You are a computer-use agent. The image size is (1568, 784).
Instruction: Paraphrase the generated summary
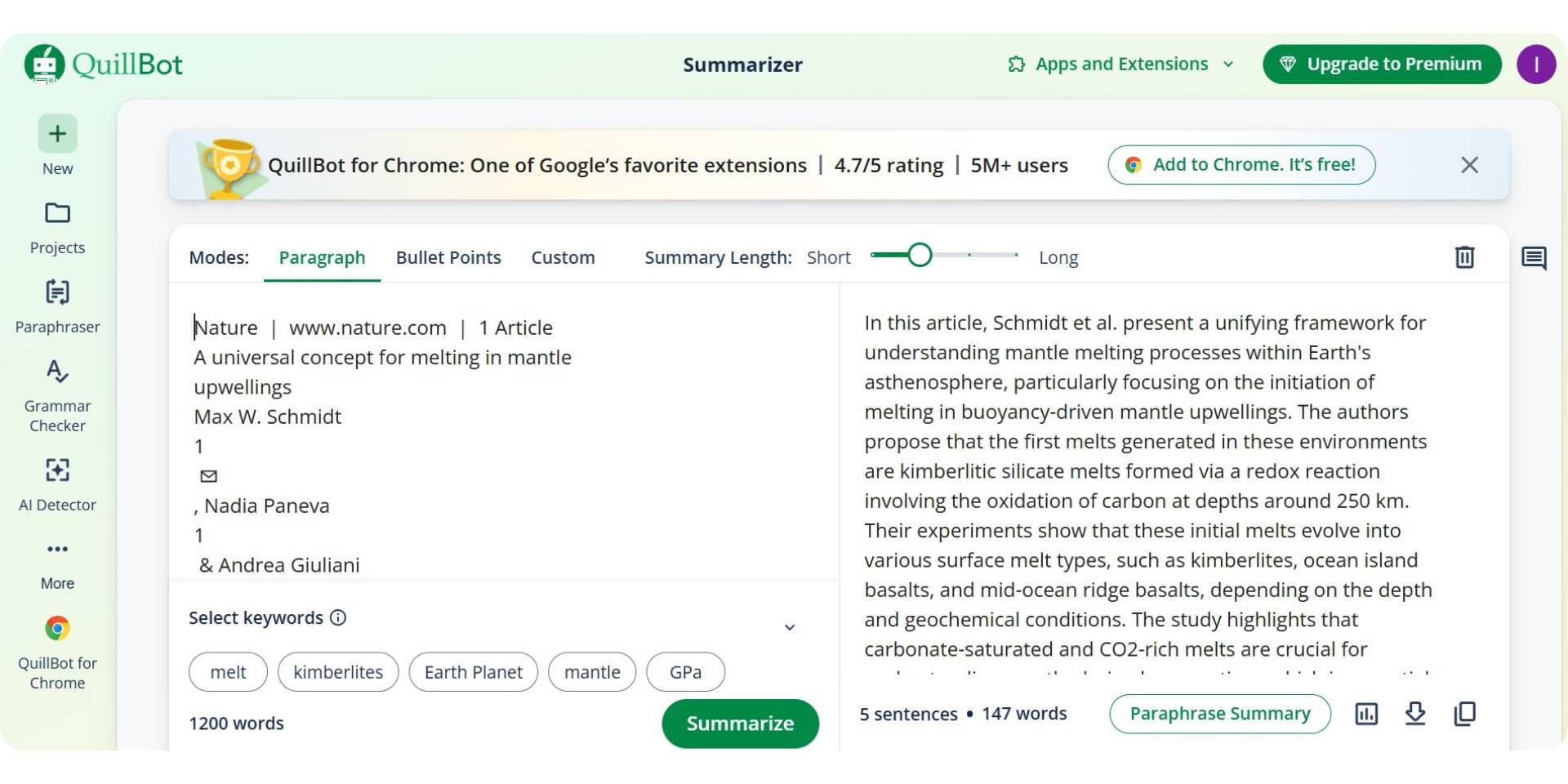click(1218, 713)
